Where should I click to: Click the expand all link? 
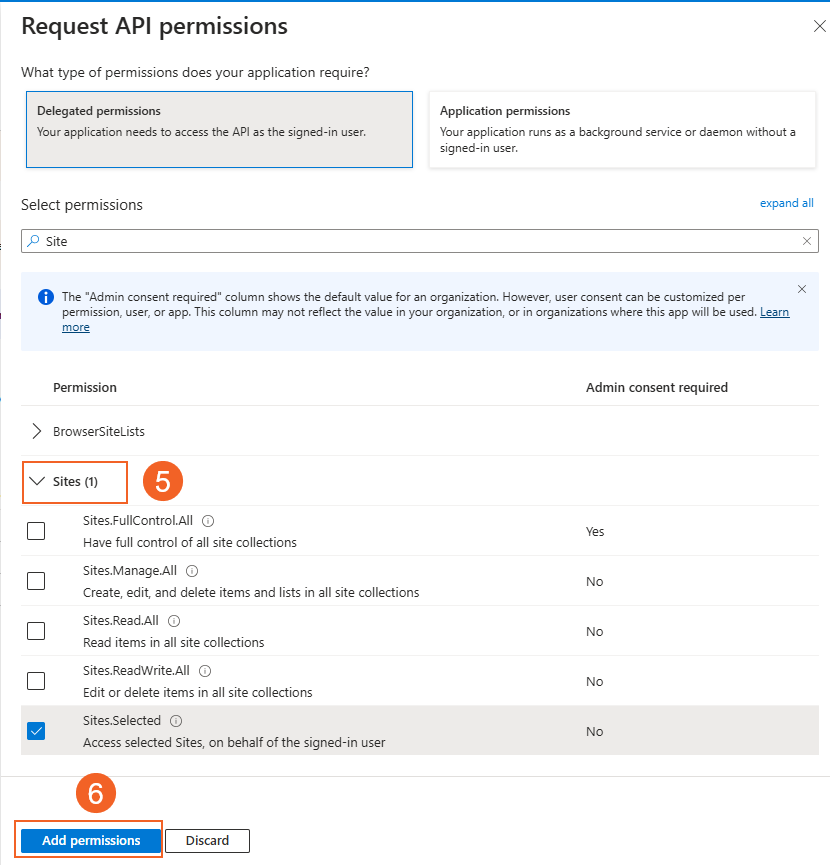pyautogui.click(x=786, y=203)
